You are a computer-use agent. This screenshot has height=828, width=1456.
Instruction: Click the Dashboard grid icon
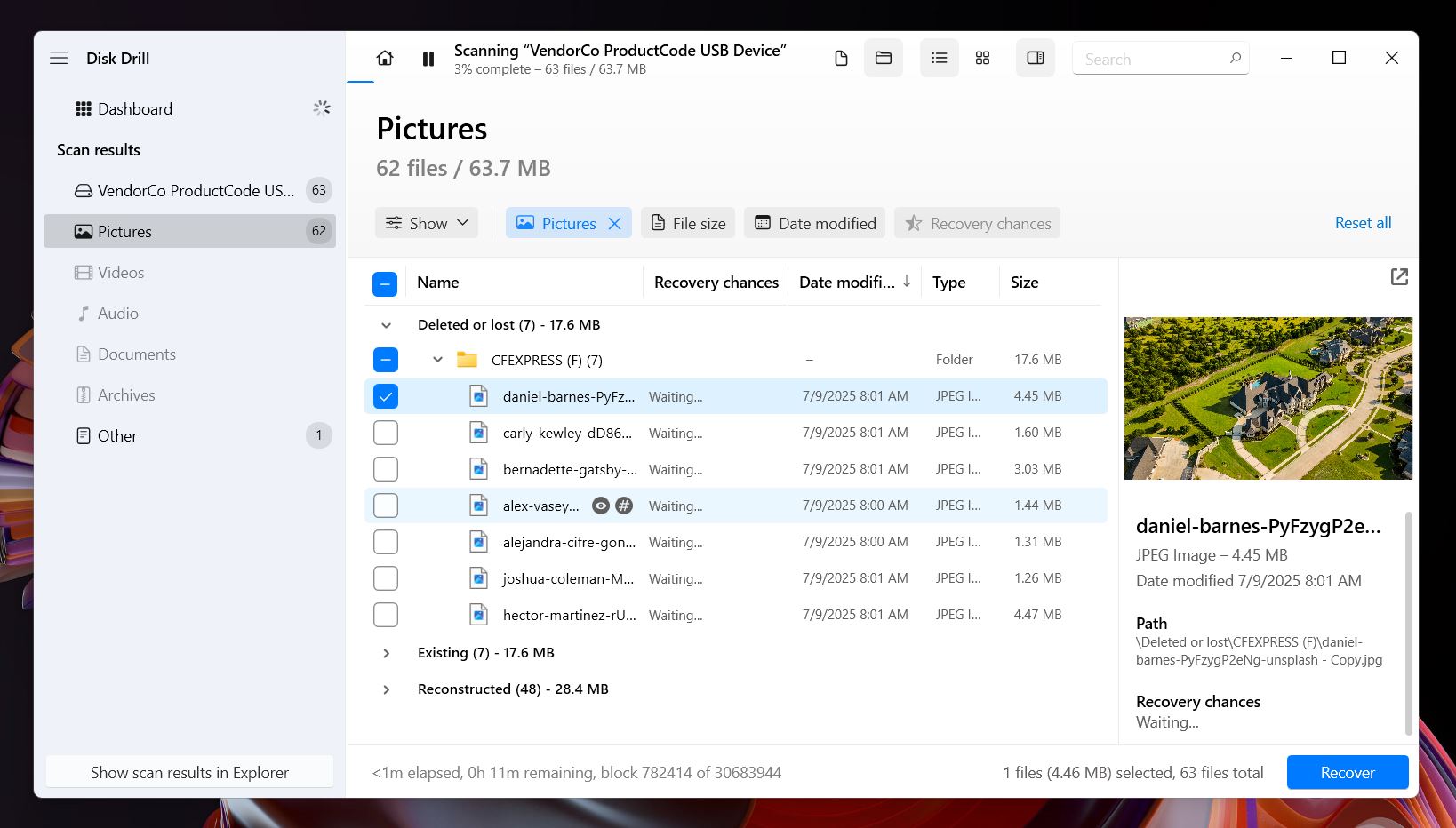[x=84, y=109]
